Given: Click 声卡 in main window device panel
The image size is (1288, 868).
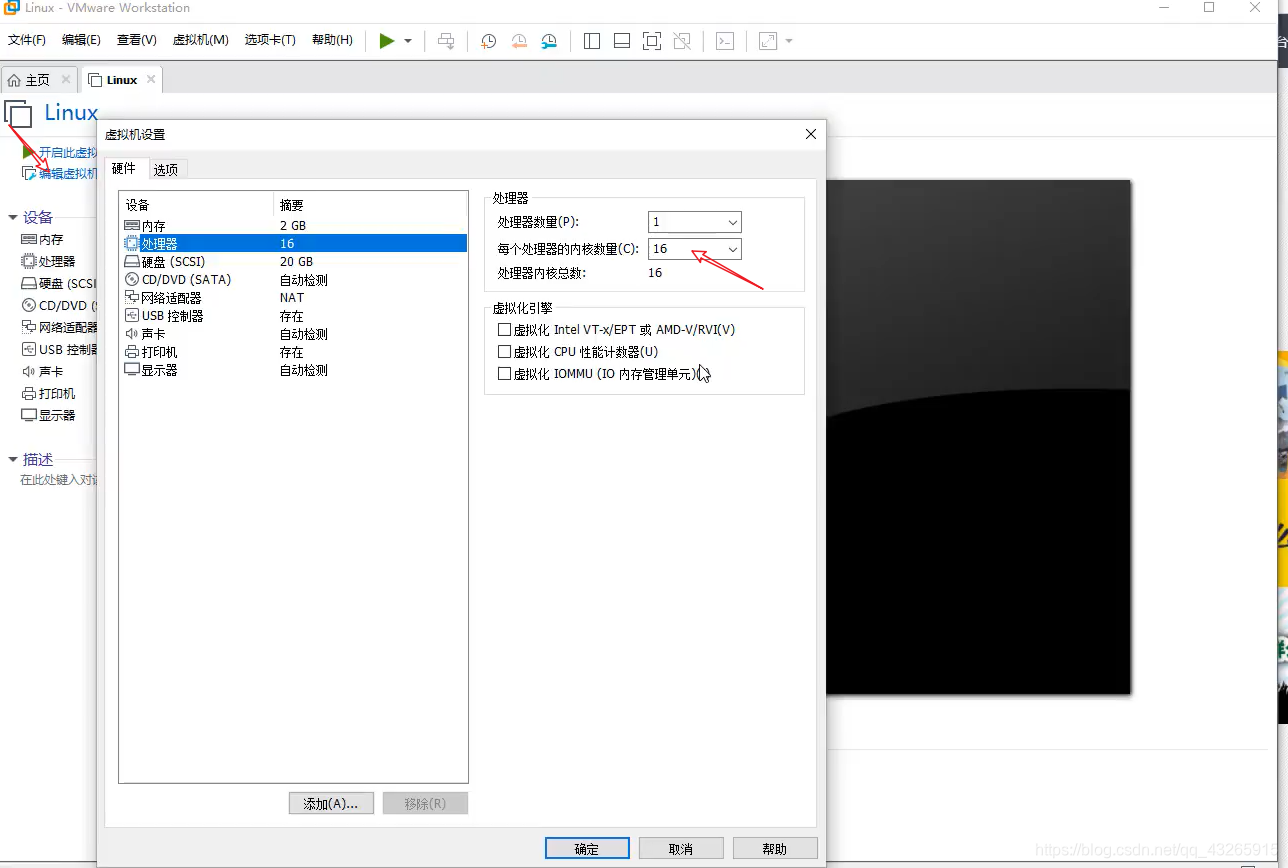Looking at the screenshot, I should tap(42, 371).
